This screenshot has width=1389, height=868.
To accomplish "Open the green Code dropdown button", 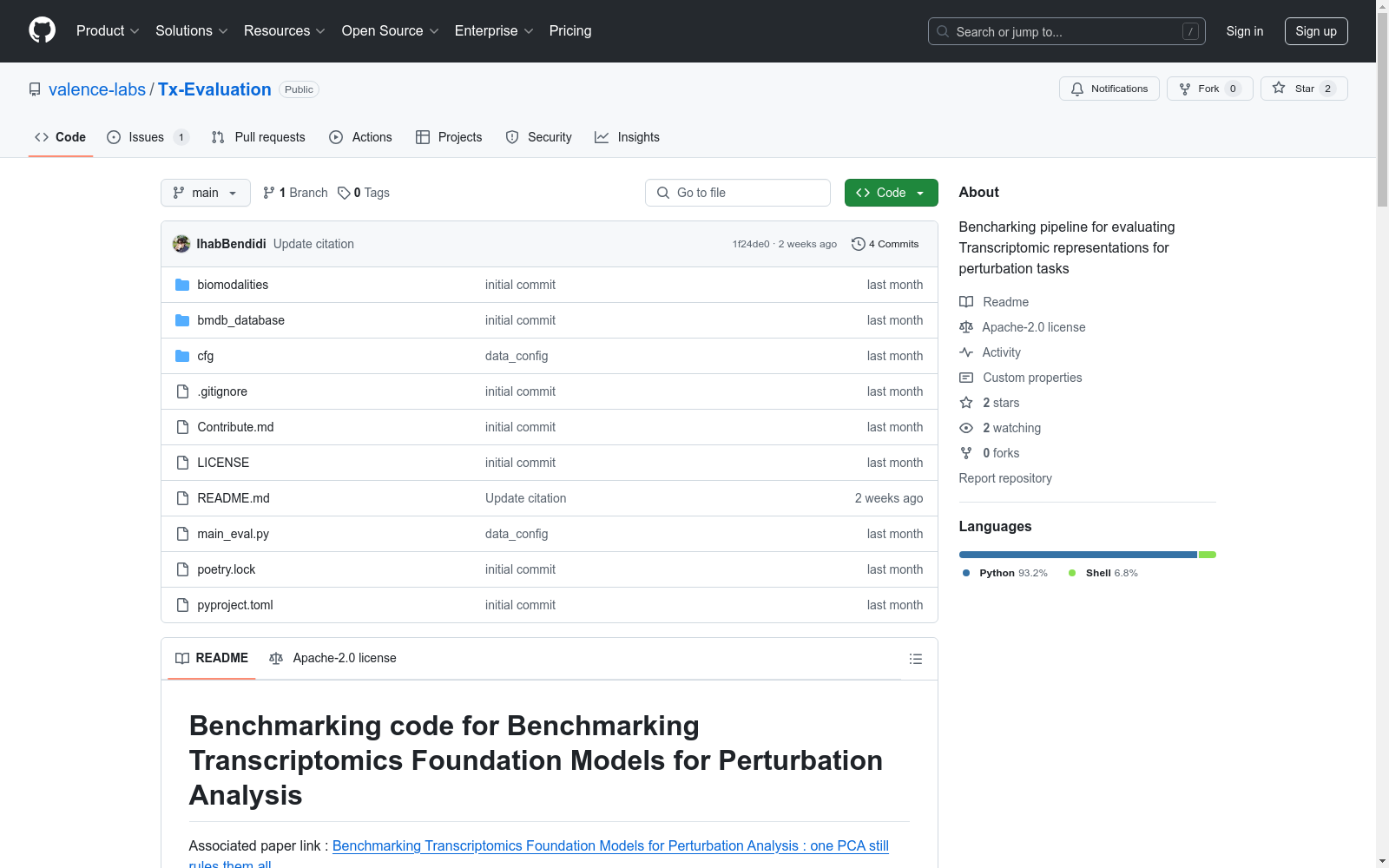I will point(891,193).
